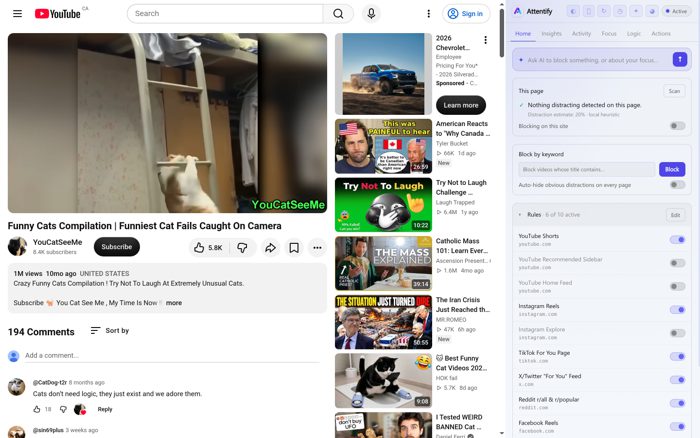The image size is (700, 438).
Task: Start voice search with microphone icon
Action: (371, 14)
